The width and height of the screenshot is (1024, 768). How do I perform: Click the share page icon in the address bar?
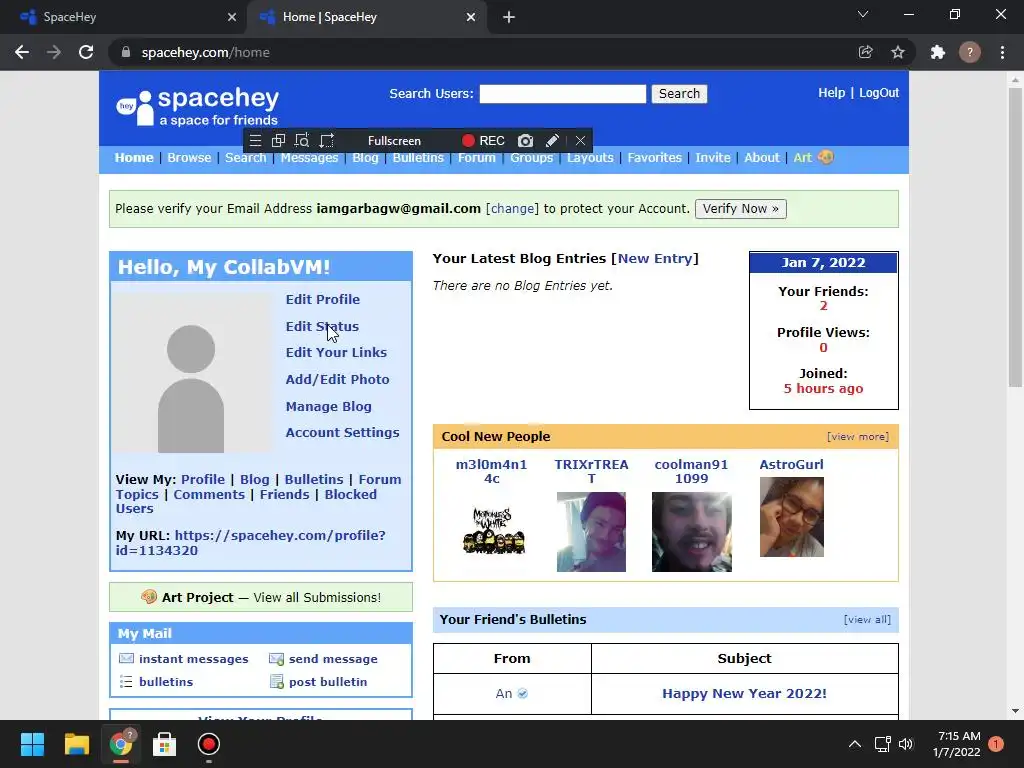tap(865, 52)
